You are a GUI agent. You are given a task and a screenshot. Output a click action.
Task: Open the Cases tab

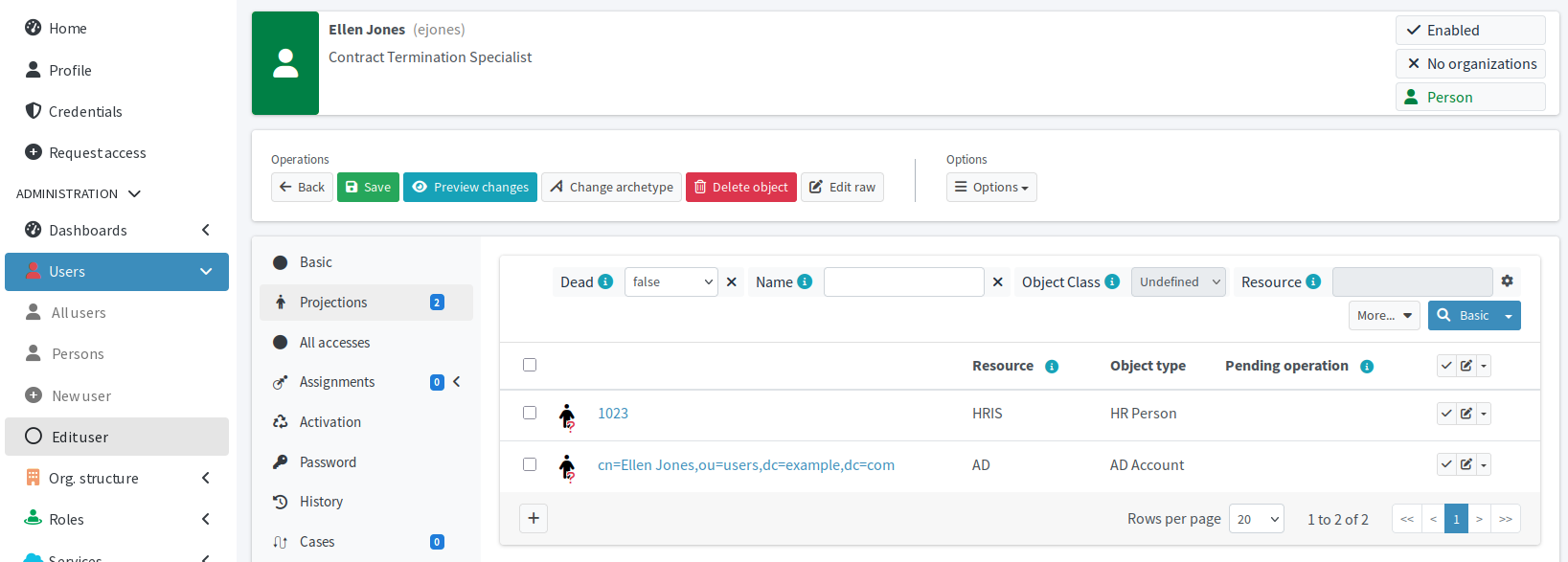point(366,542)
